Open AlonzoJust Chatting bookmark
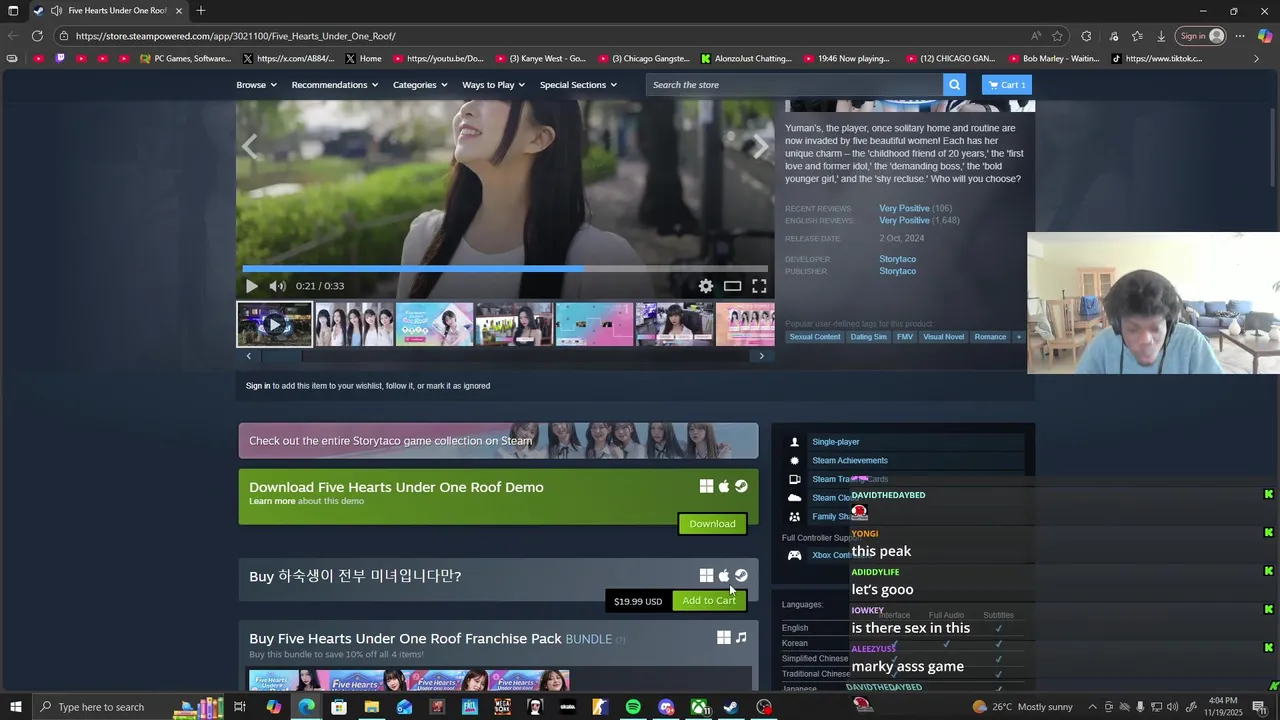 747,59
